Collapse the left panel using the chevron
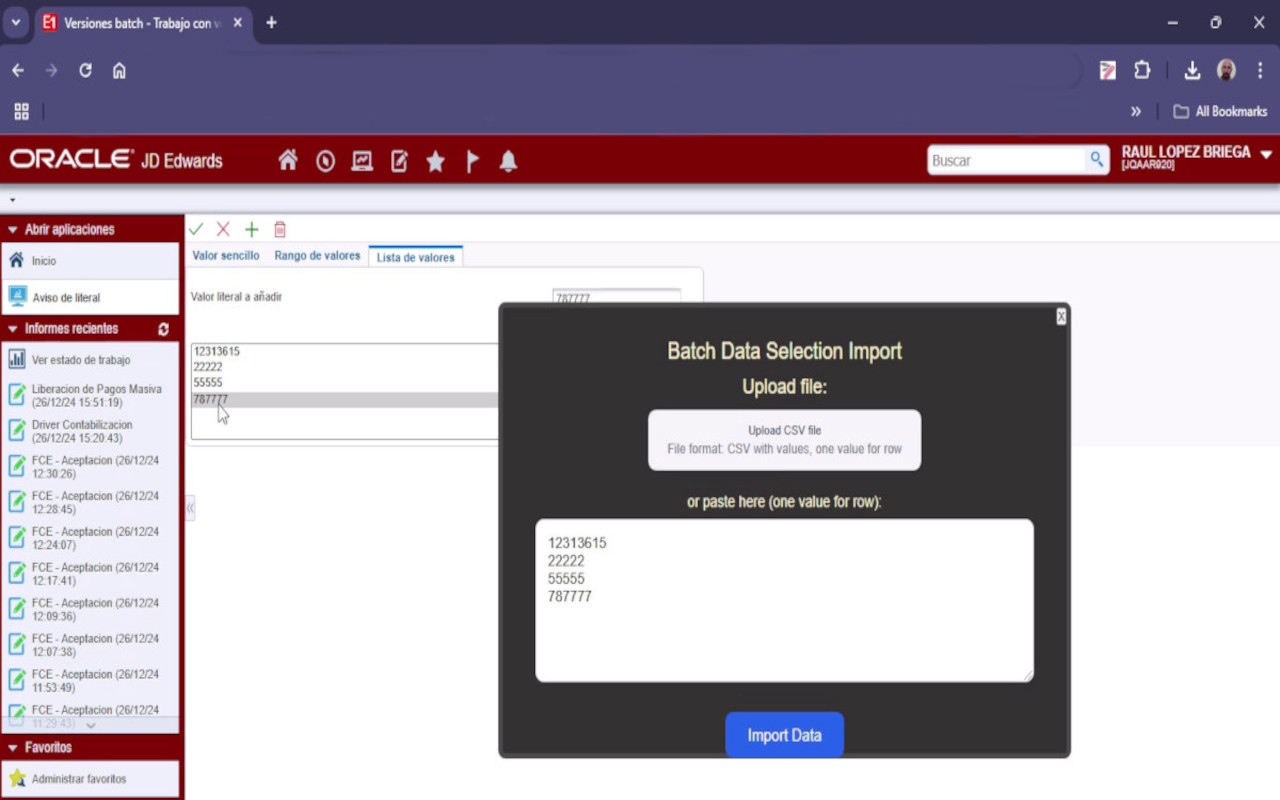Image resolution: width=1280 pixels, height=800 pixels. tap(189, 508)
